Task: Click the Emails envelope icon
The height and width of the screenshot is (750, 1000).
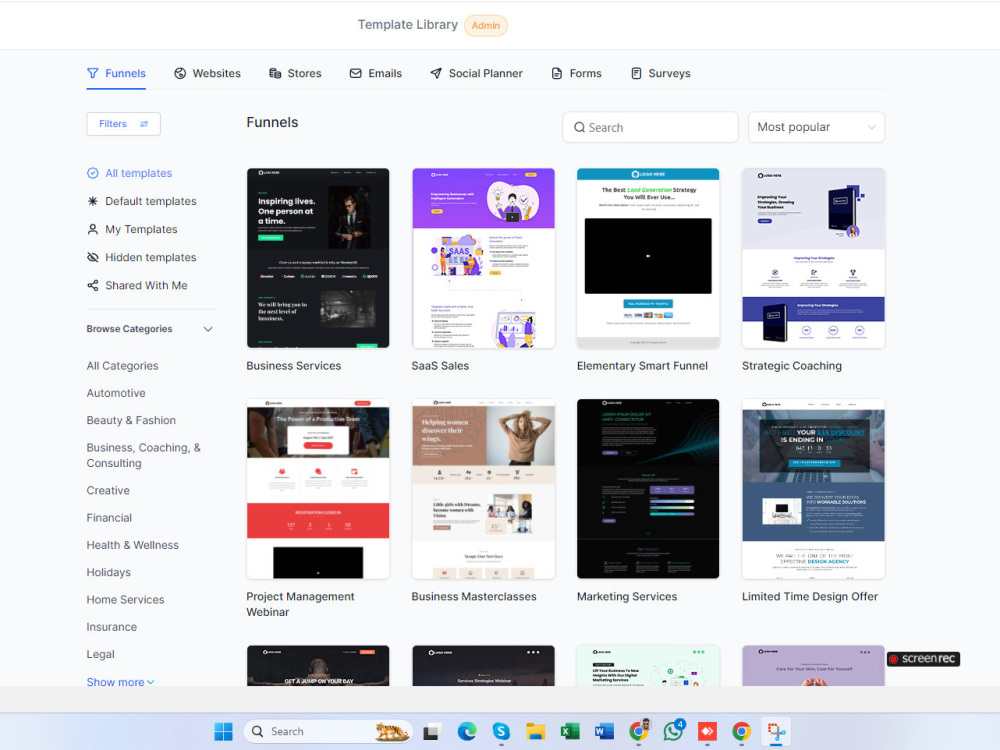Action: coord(355,73)
